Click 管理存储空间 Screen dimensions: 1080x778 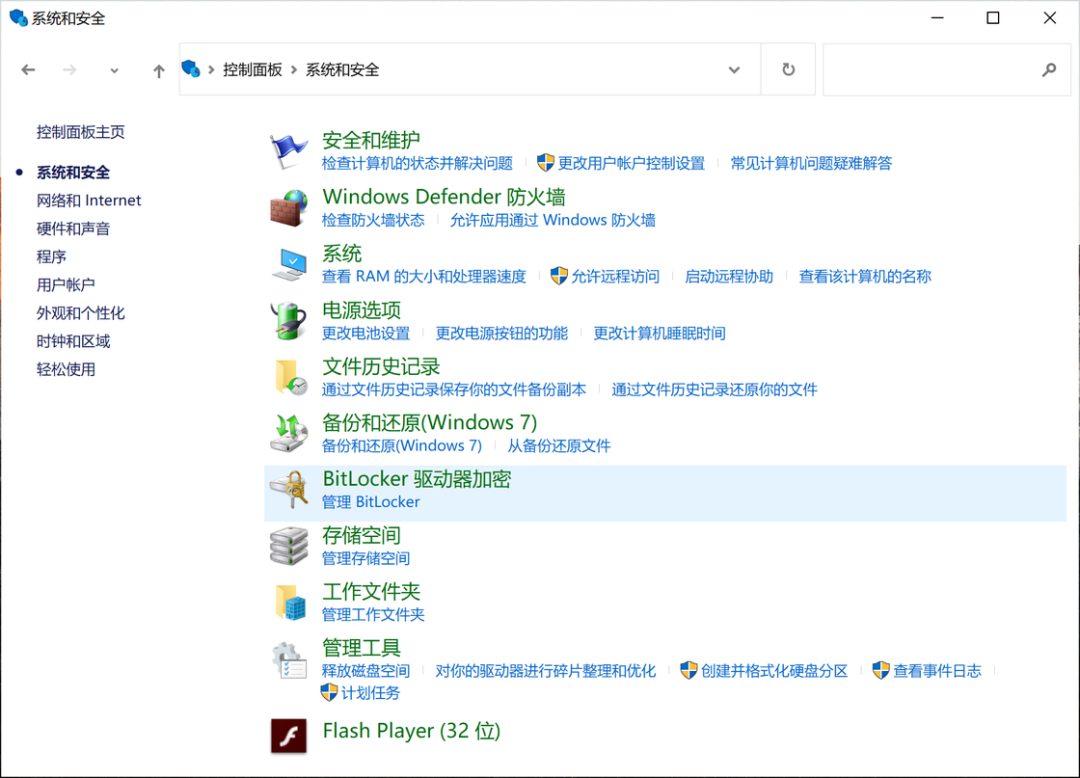[x=366, y=558]
